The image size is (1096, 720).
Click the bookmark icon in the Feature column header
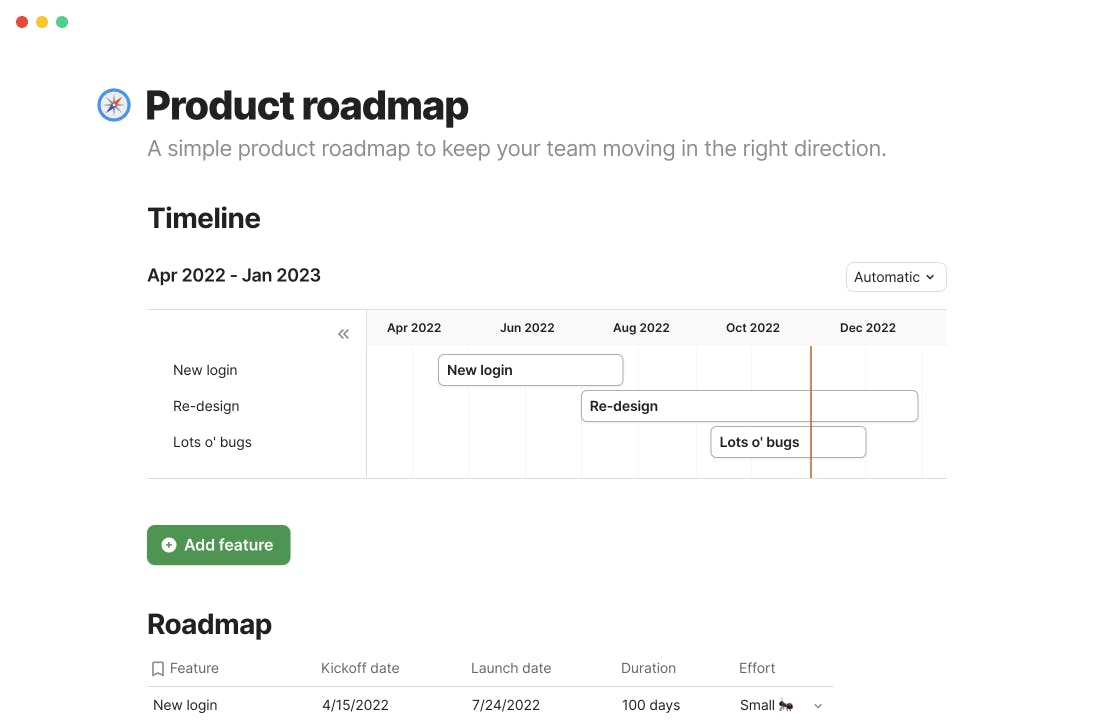[x=157, y=668]
